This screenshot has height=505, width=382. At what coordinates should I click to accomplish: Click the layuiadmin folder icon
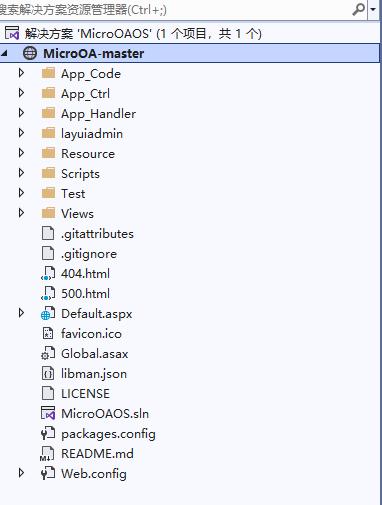click(x=48, y=133)
